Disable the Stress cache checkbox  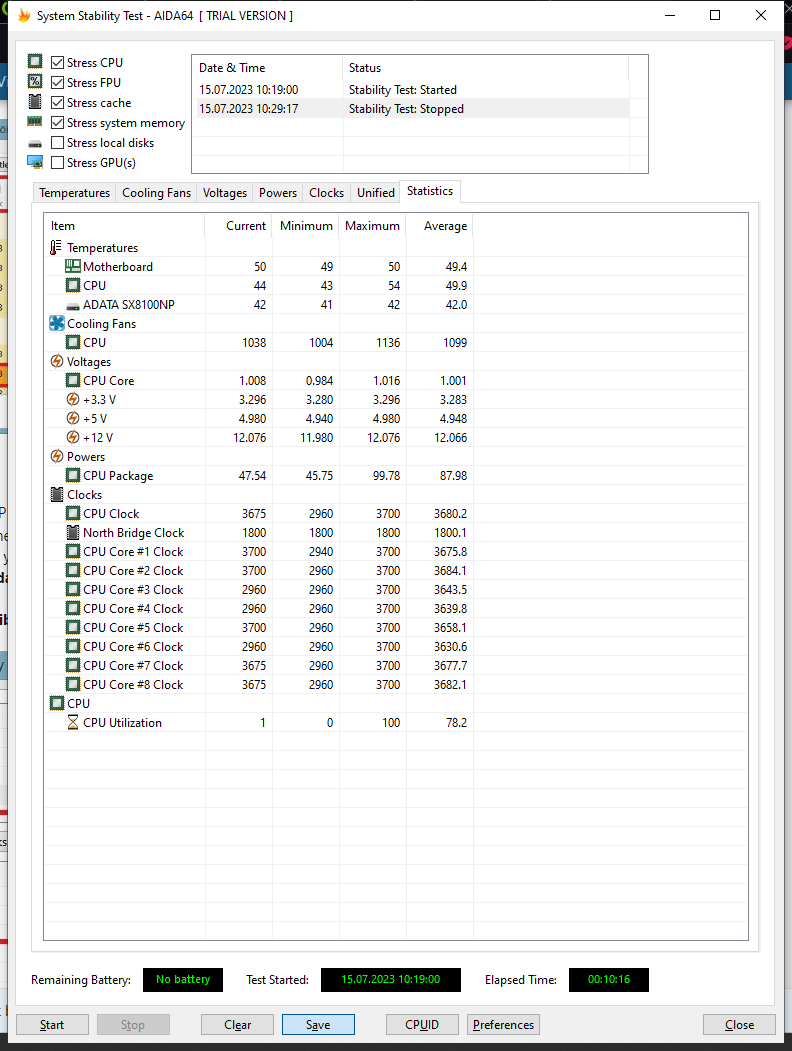tap(58, 103)
